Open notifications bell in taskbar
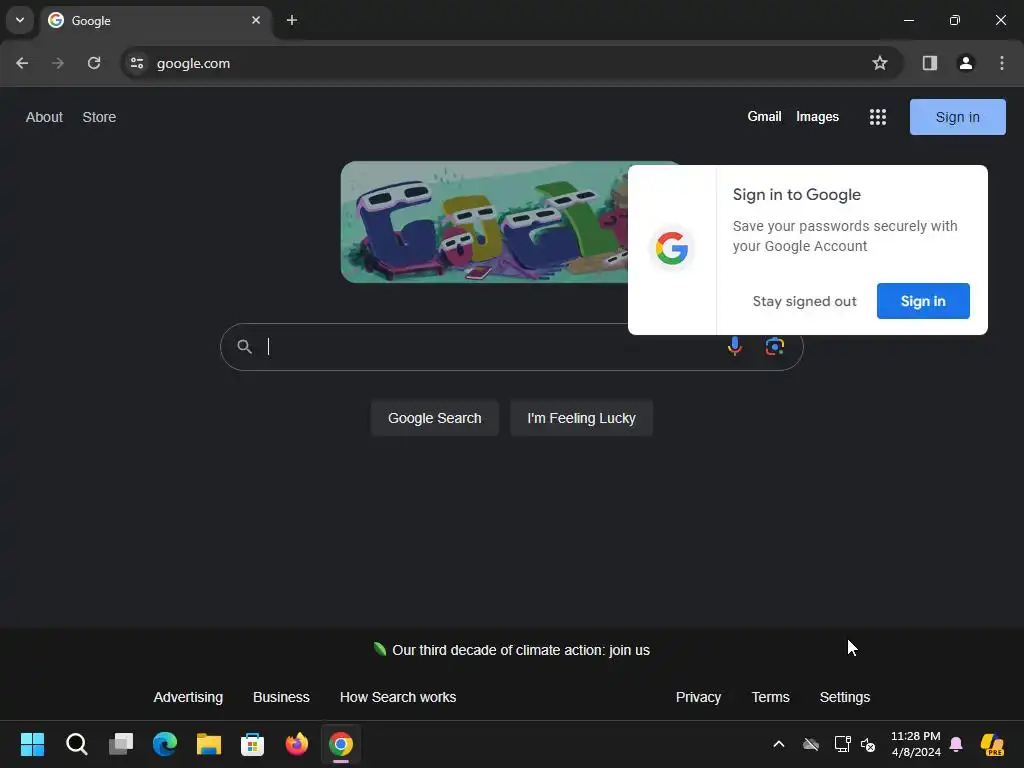Viewport: 1024px width, 768px height. coord(956,744)
